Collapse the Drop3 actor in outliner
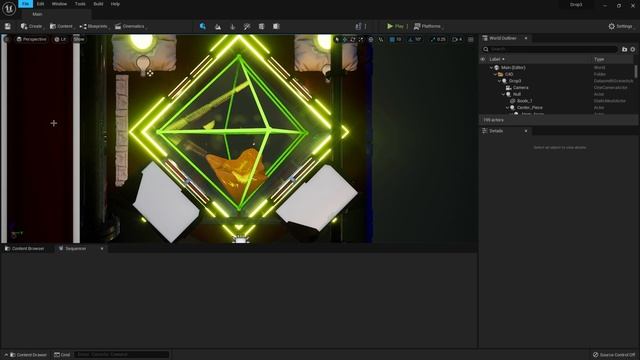Screen dimensions: 640x360 point(499,81)
